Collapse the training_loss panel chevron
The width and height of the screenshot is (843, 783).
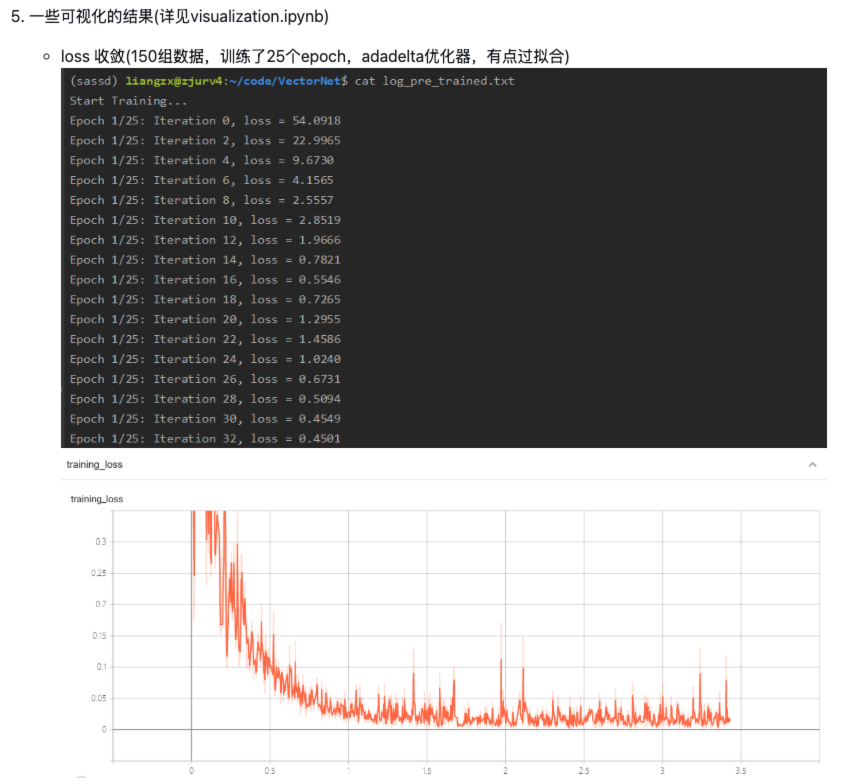(x=812, y=464)
